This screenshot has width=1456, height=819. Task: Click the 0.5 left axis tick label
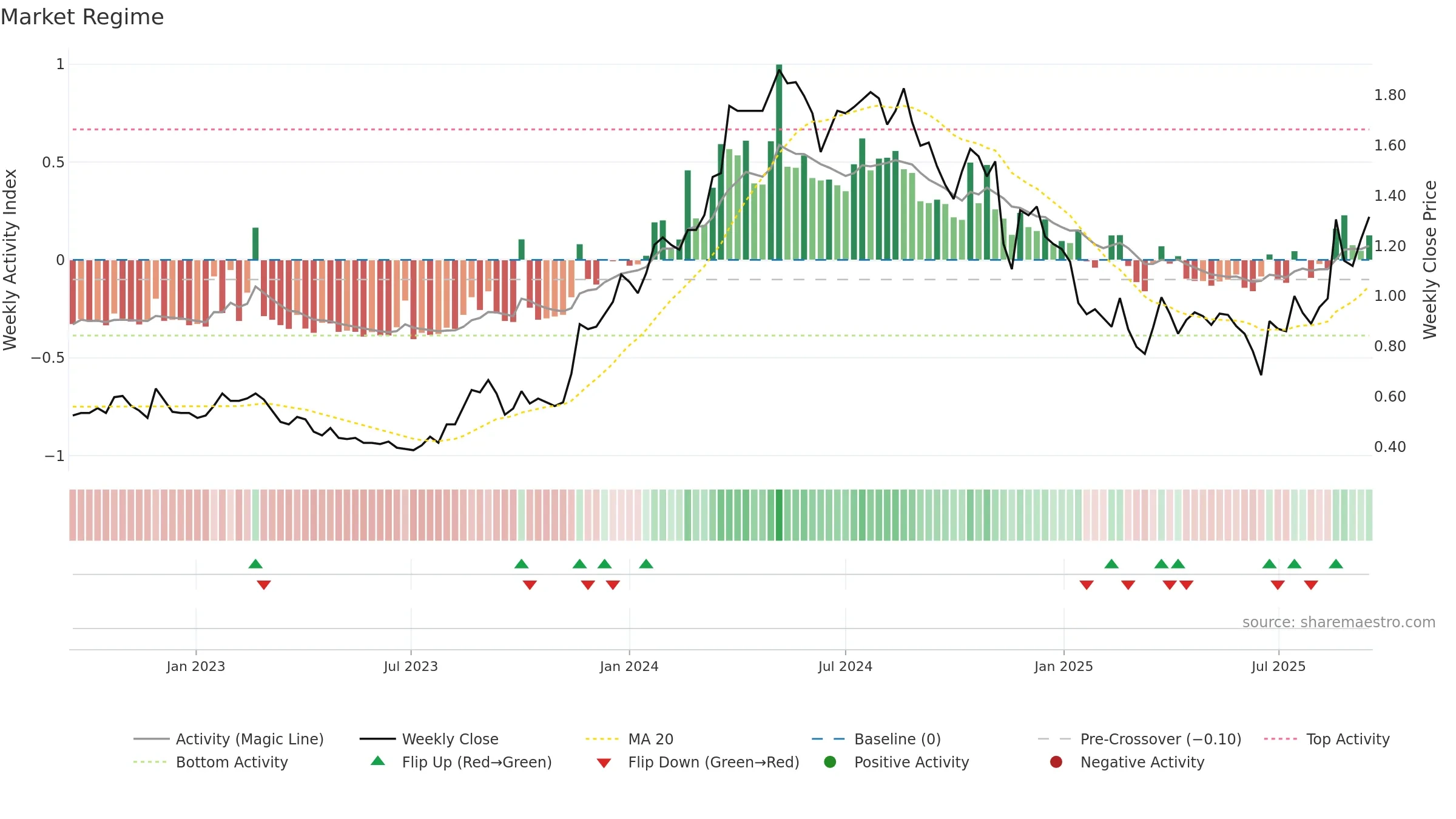click(x=53, y=163)
